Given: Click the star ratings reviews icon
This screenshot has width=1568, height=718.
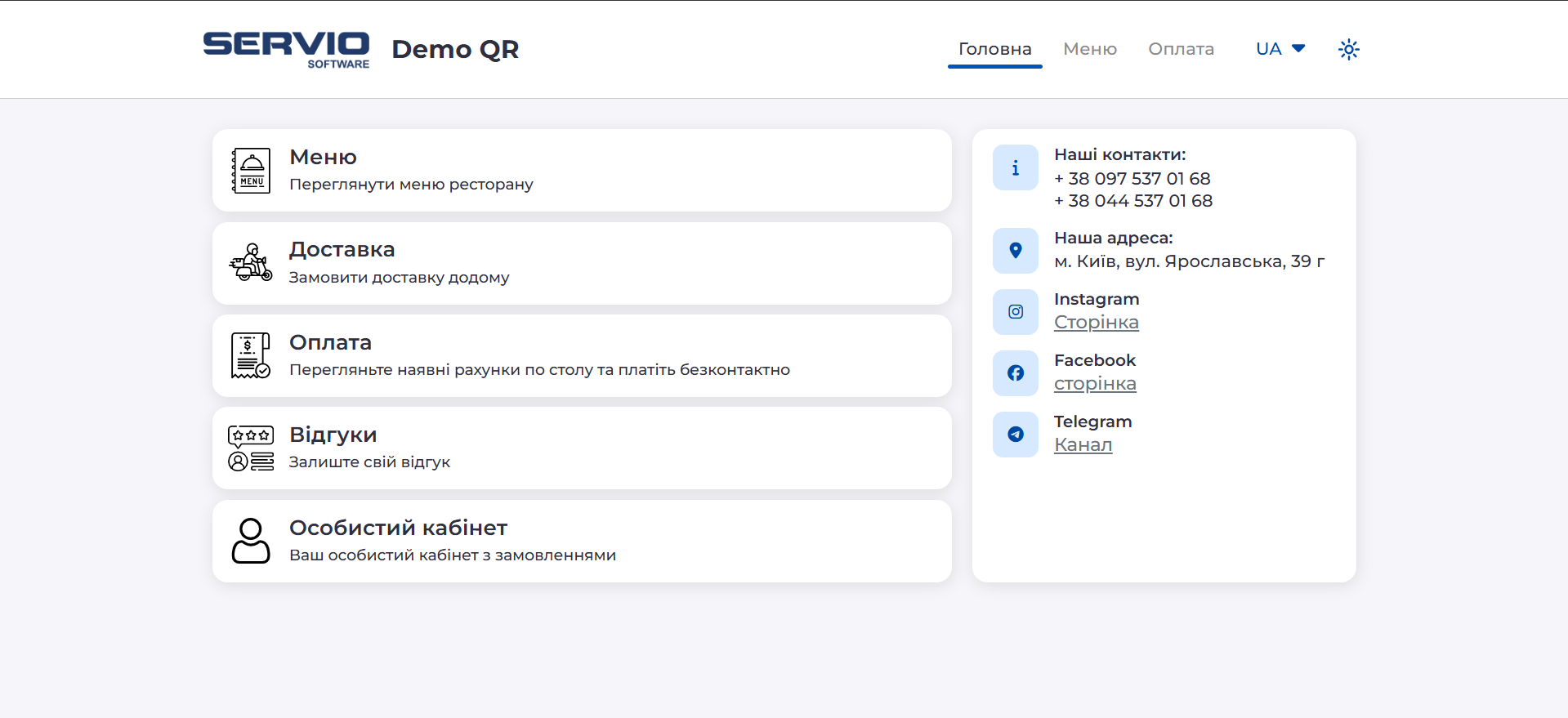Looking at the screenshot, I should (x=251, y=448).
